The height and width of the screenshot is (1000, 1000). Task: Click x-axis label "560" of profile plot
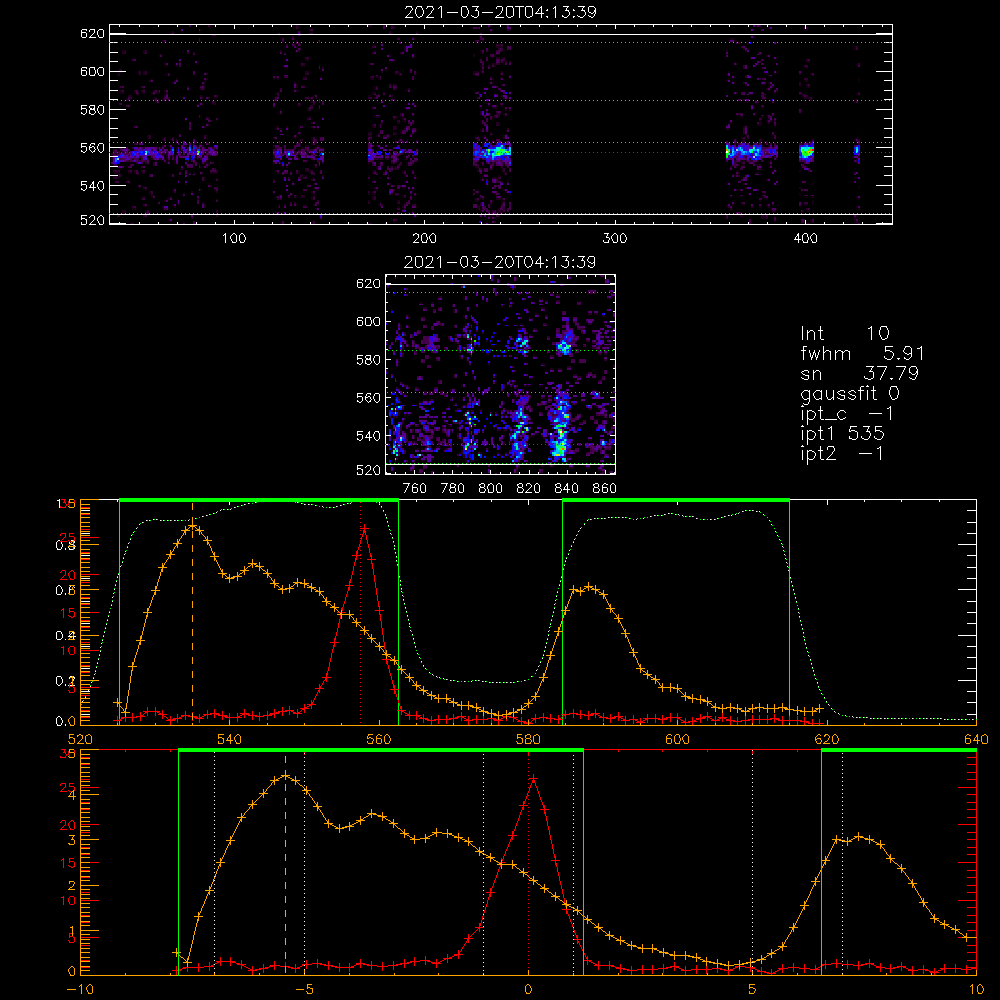pyautogui.click(x=379, y=739)
